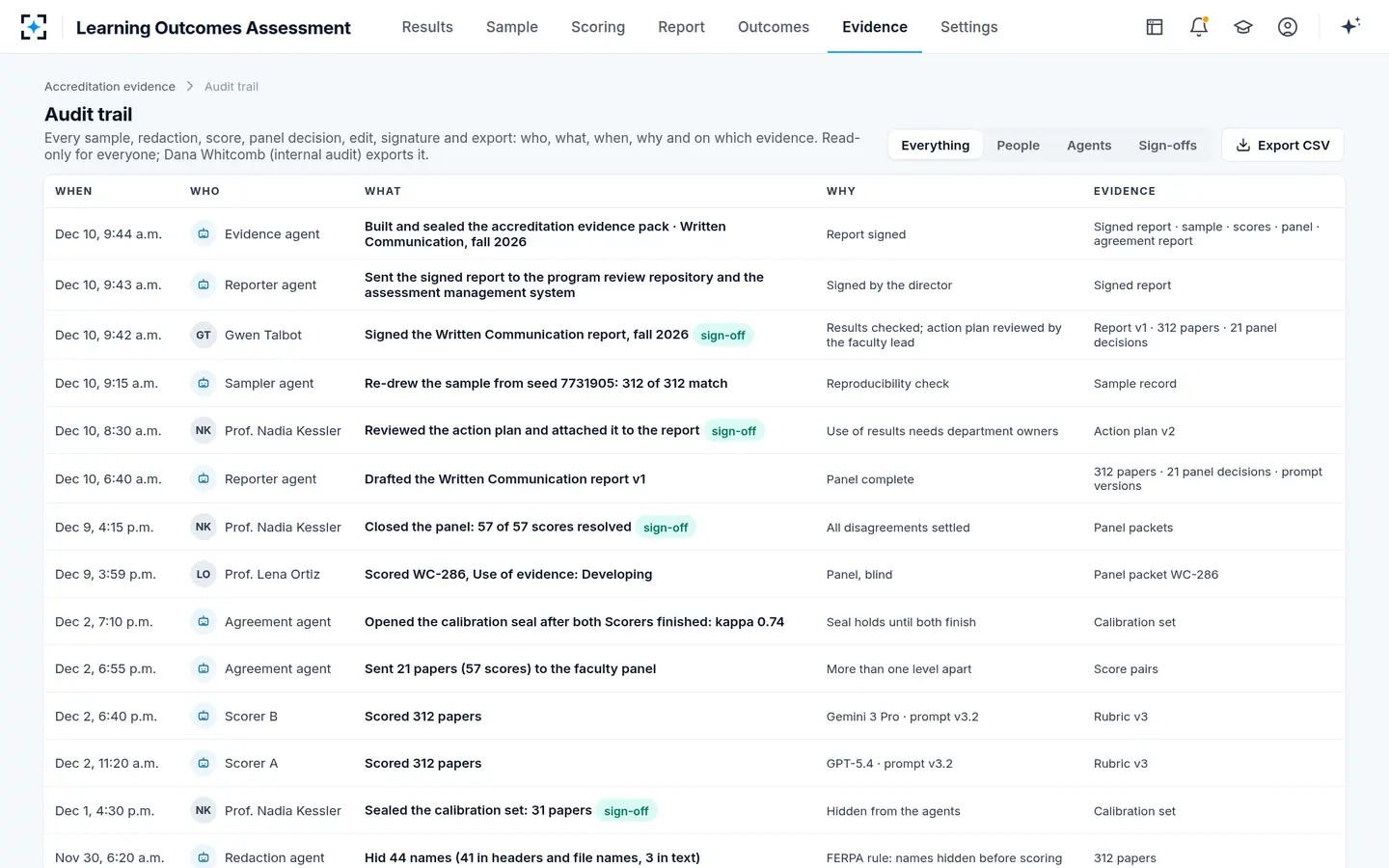Click 'Drafted the Written Communication report v1'

click(505, 479)
